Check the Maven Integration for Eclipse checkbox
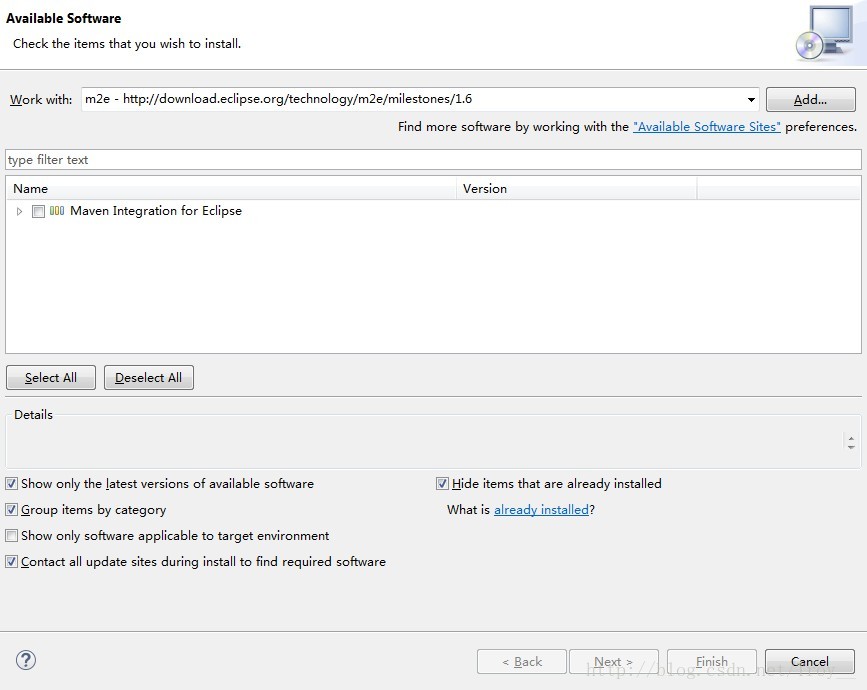867x690 pixels. [x=38, y=211]
